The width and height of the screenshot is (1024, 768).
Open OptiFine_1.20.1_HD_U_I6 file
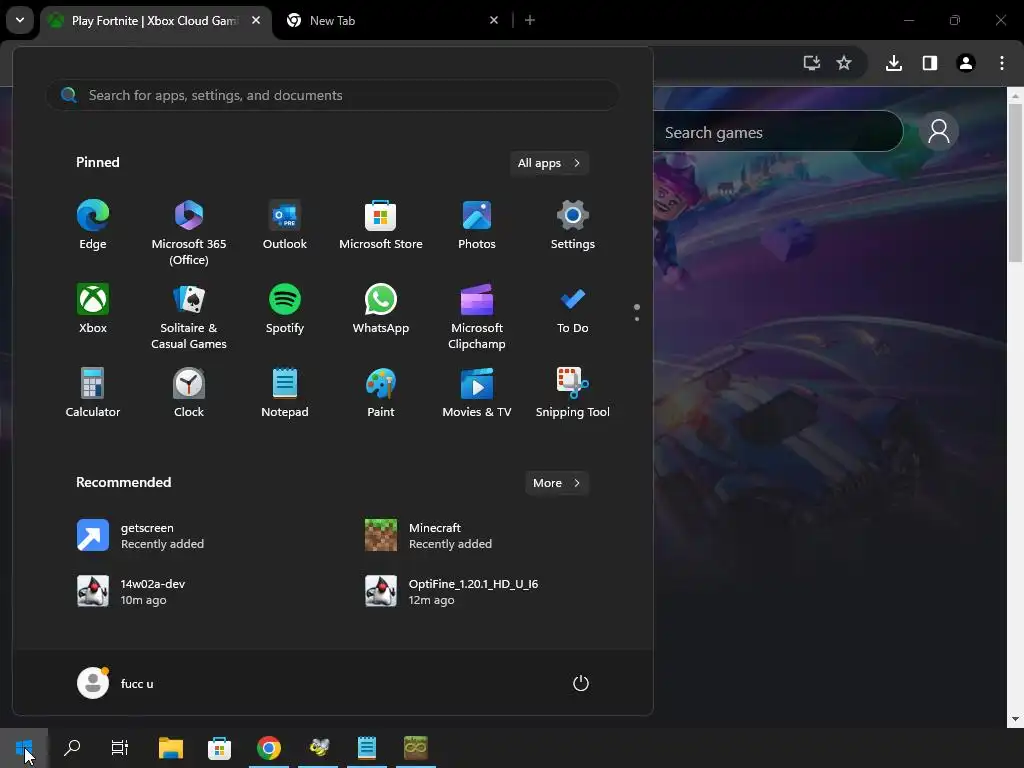point(452,592)
